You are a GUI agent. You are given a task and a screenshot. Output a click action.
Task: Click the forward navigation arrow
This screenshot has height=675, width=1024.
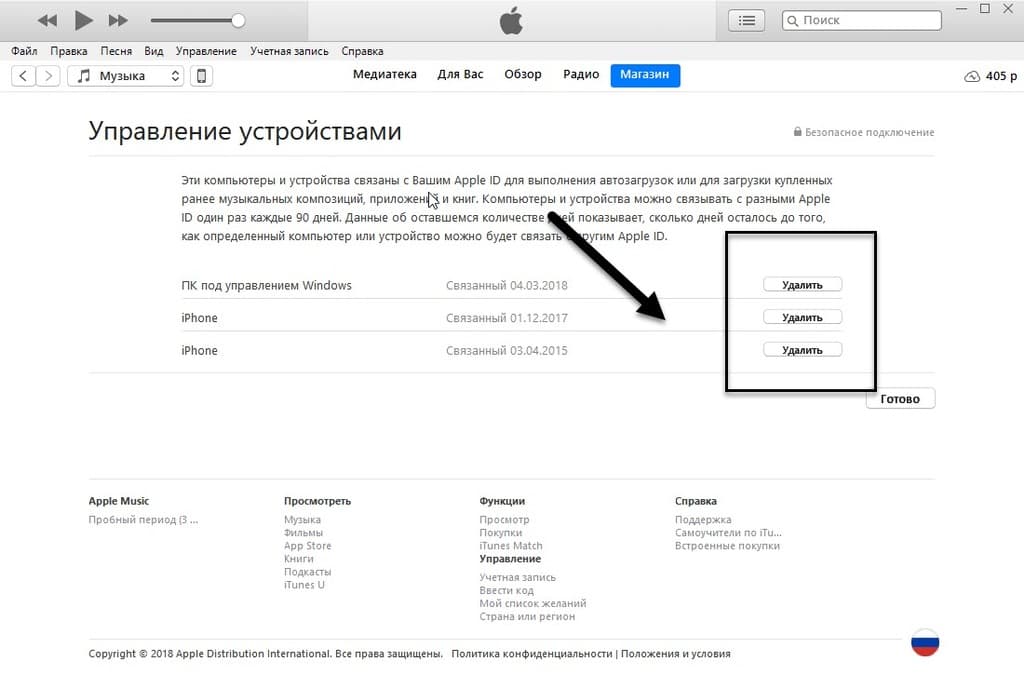(48, 76)
